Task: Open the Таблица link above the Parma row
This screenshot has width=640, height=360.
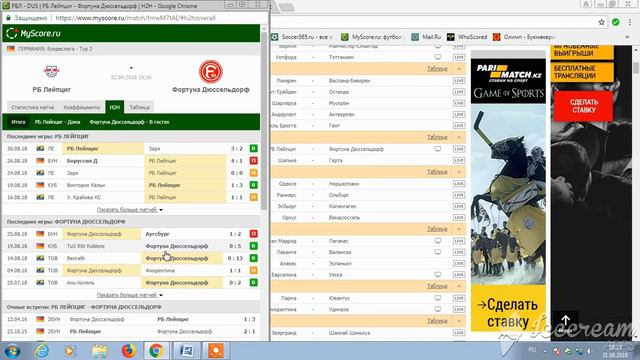Action: [437, 286]
